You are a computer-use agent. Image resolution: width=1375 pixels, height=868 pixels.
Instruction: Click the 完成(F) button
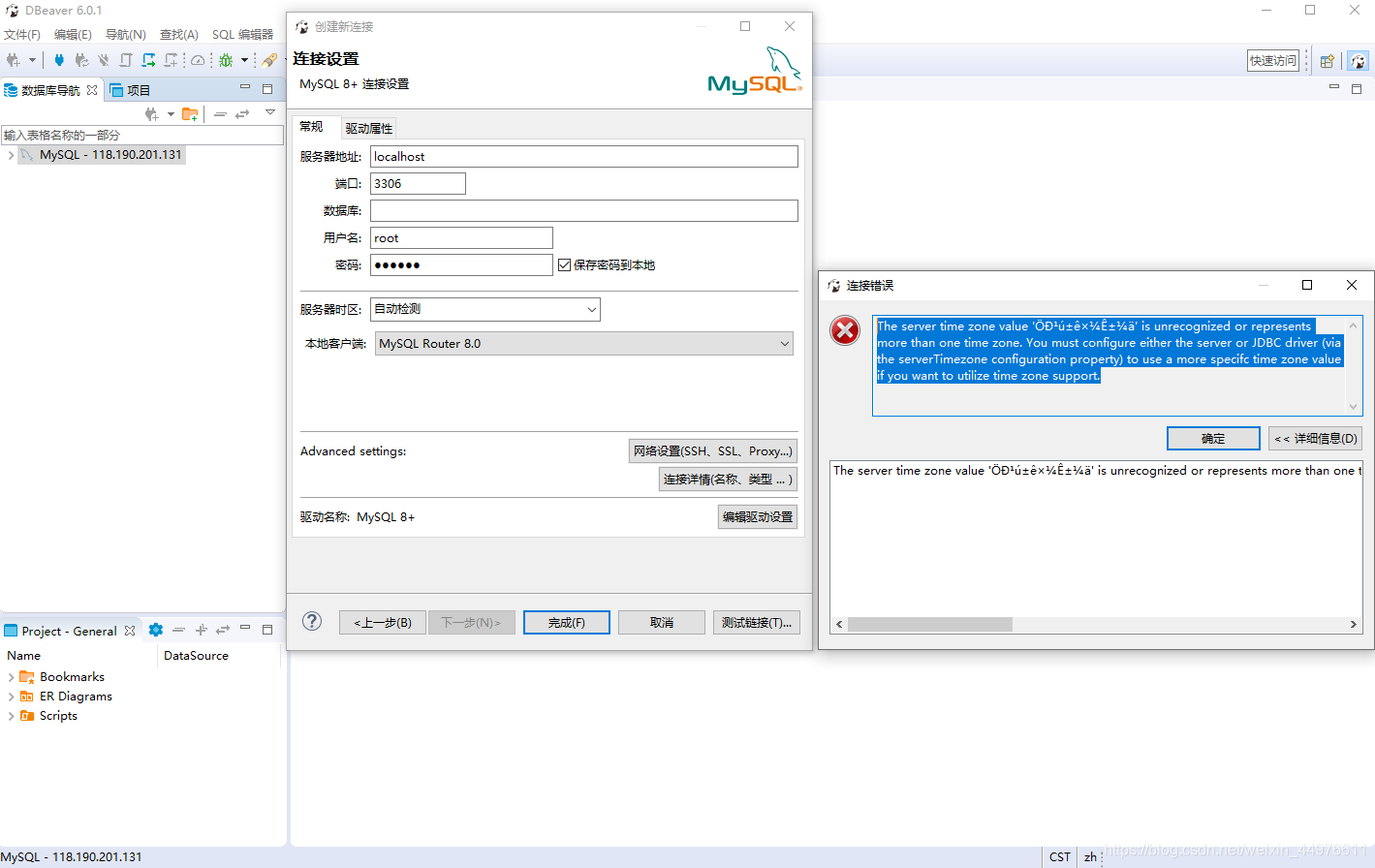pyautogui.click(x=567, y=622)
